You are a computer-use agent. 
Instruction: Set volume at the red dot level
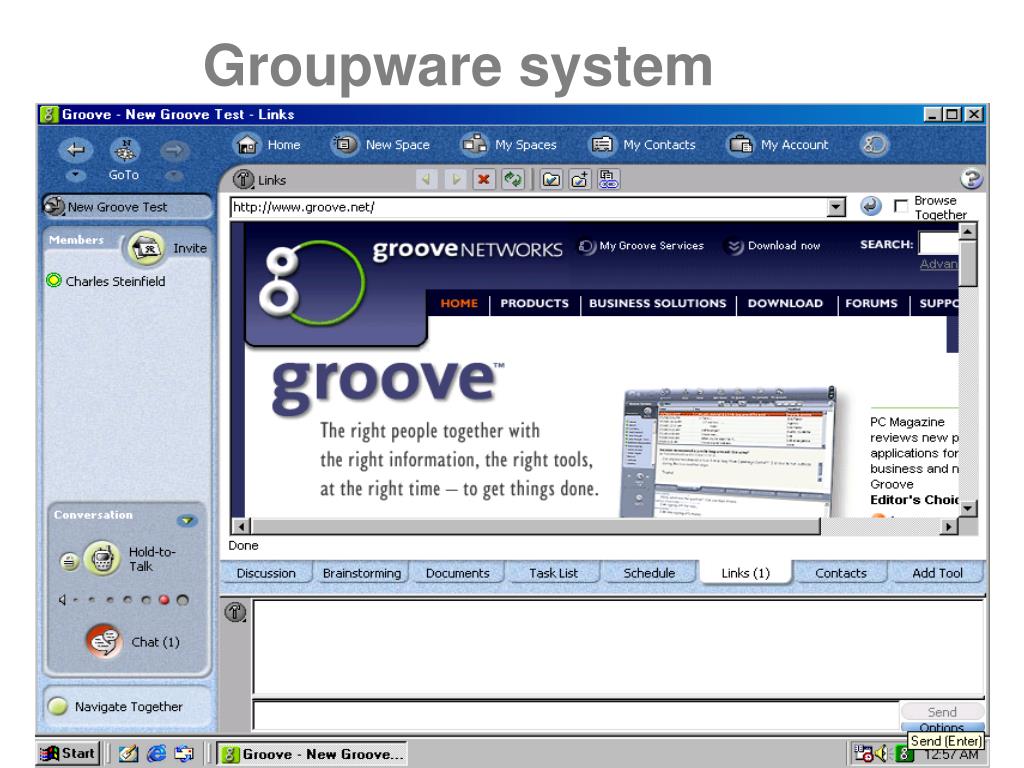point(164,600)
